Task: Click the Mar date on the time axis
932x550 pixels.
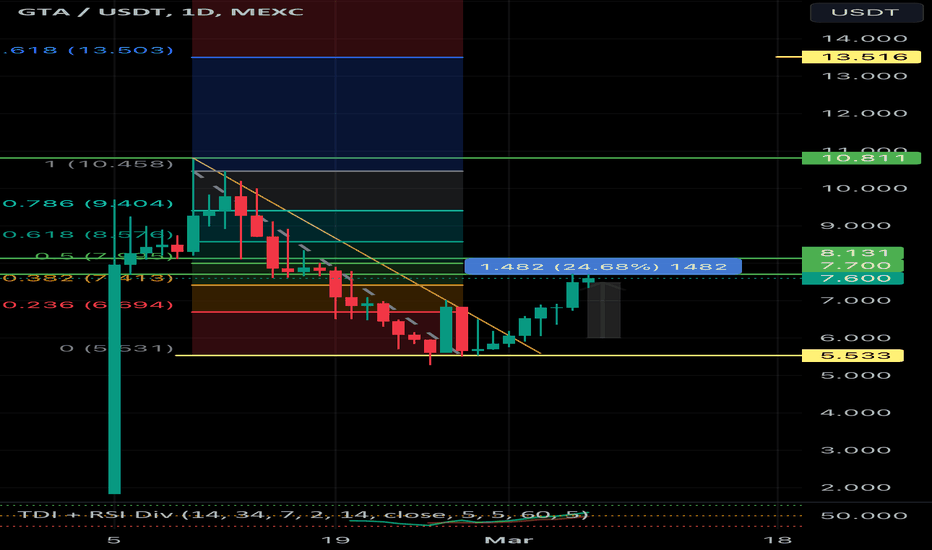Action: (509, 540)
